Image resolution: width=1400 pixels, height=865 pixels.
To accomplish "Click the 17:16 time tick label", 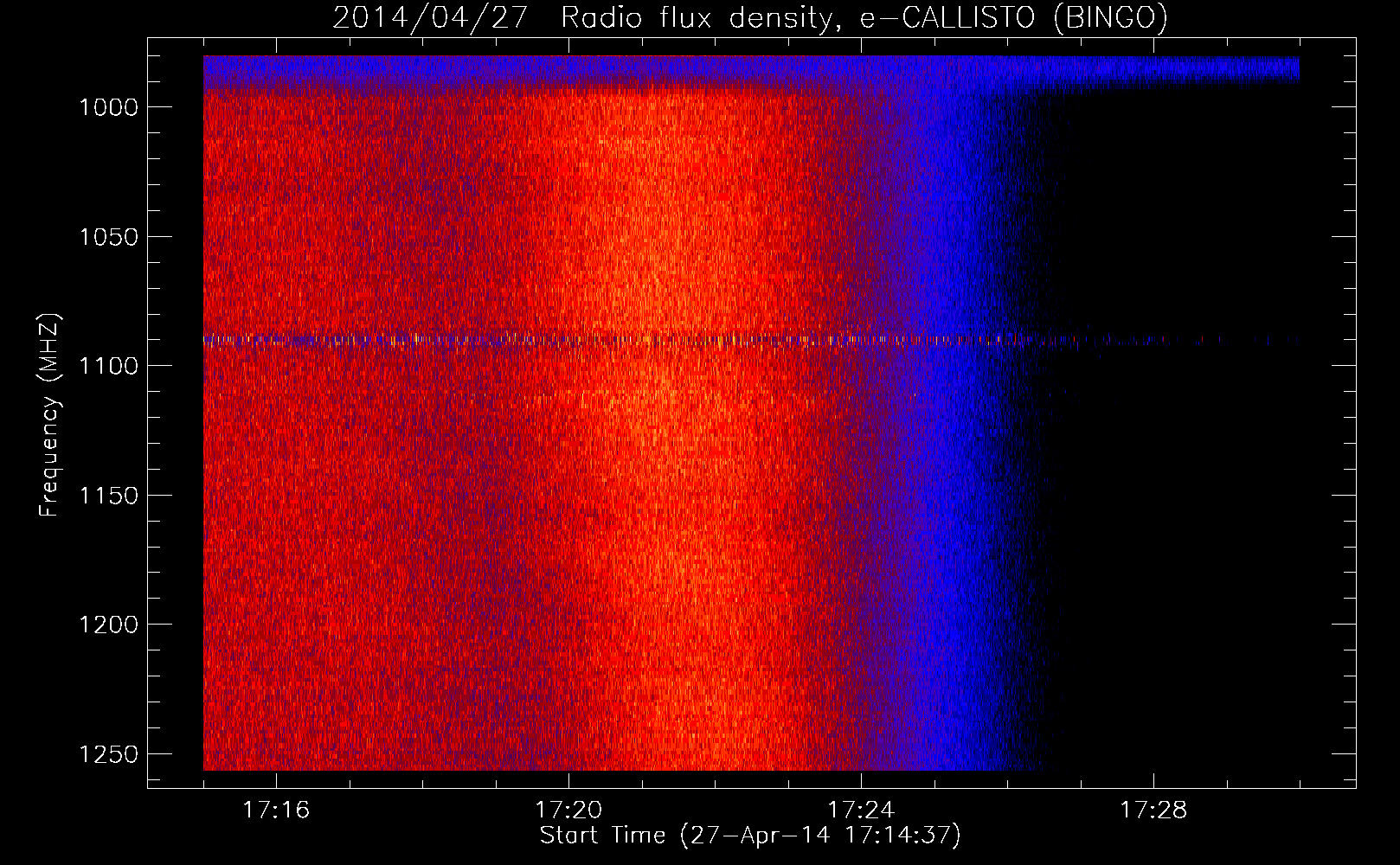I will click(x=276, y=810).
